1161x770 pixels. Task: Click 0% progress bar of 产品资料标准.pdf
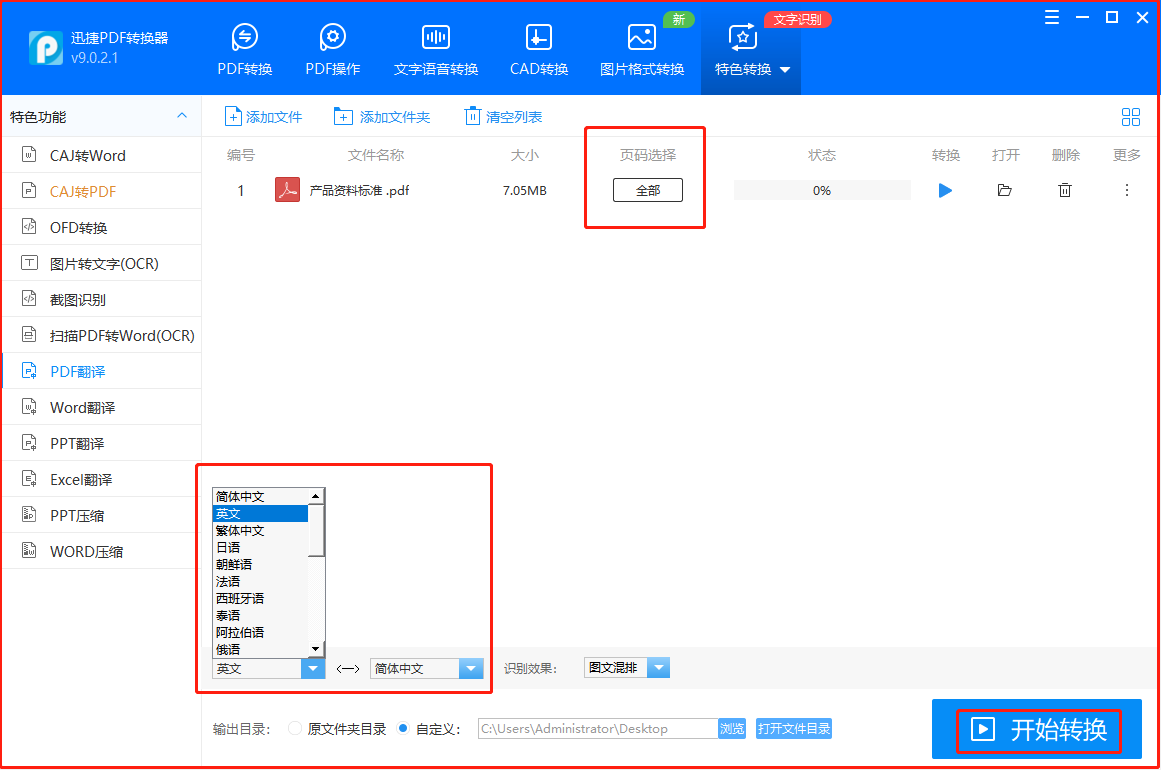(x=822, y=190)
